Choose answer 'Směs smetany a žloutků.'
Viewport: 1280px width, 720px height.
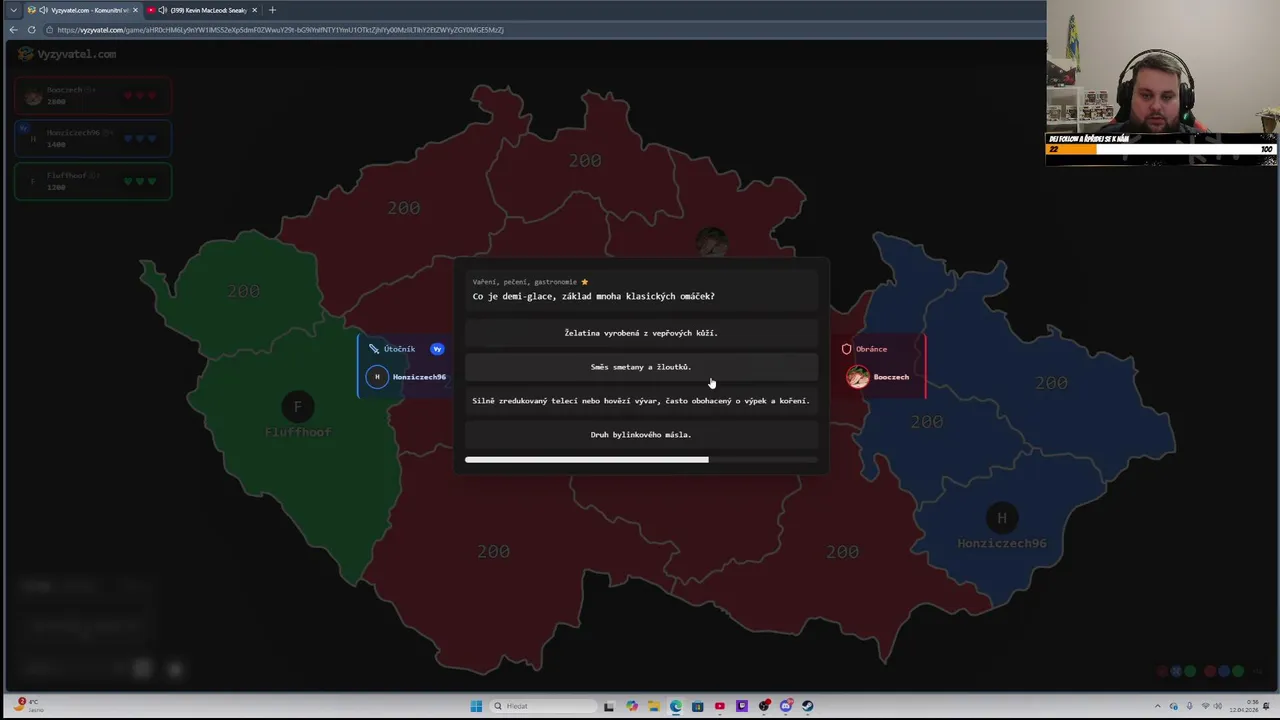641,367
